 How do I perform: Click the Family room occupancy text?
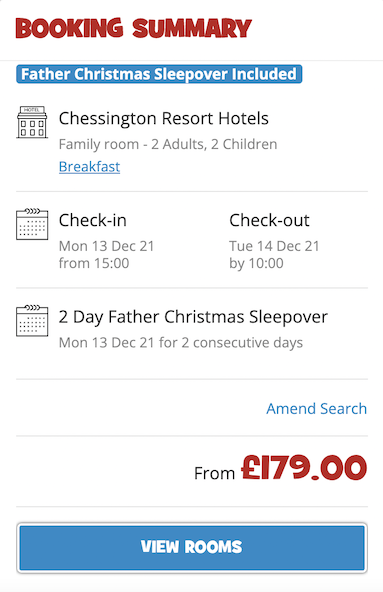click(x=168, y=144)
